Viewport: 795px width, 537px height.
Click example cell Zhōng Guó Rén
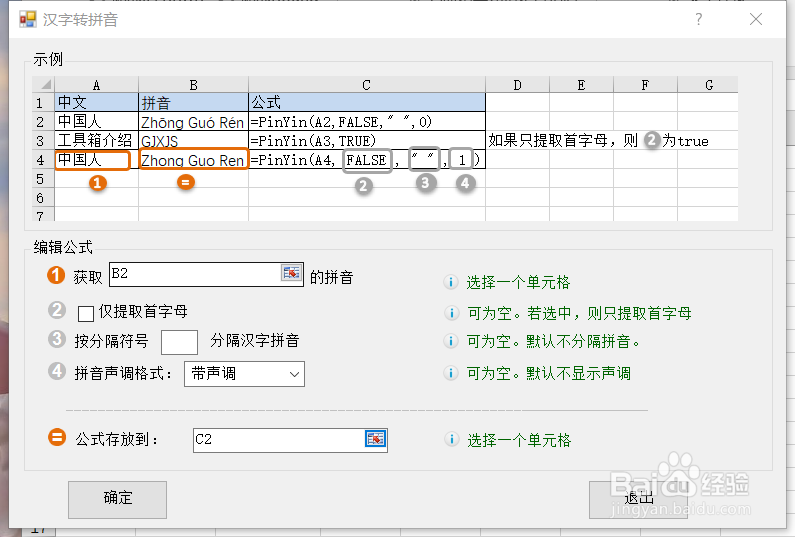coord(193,122)
